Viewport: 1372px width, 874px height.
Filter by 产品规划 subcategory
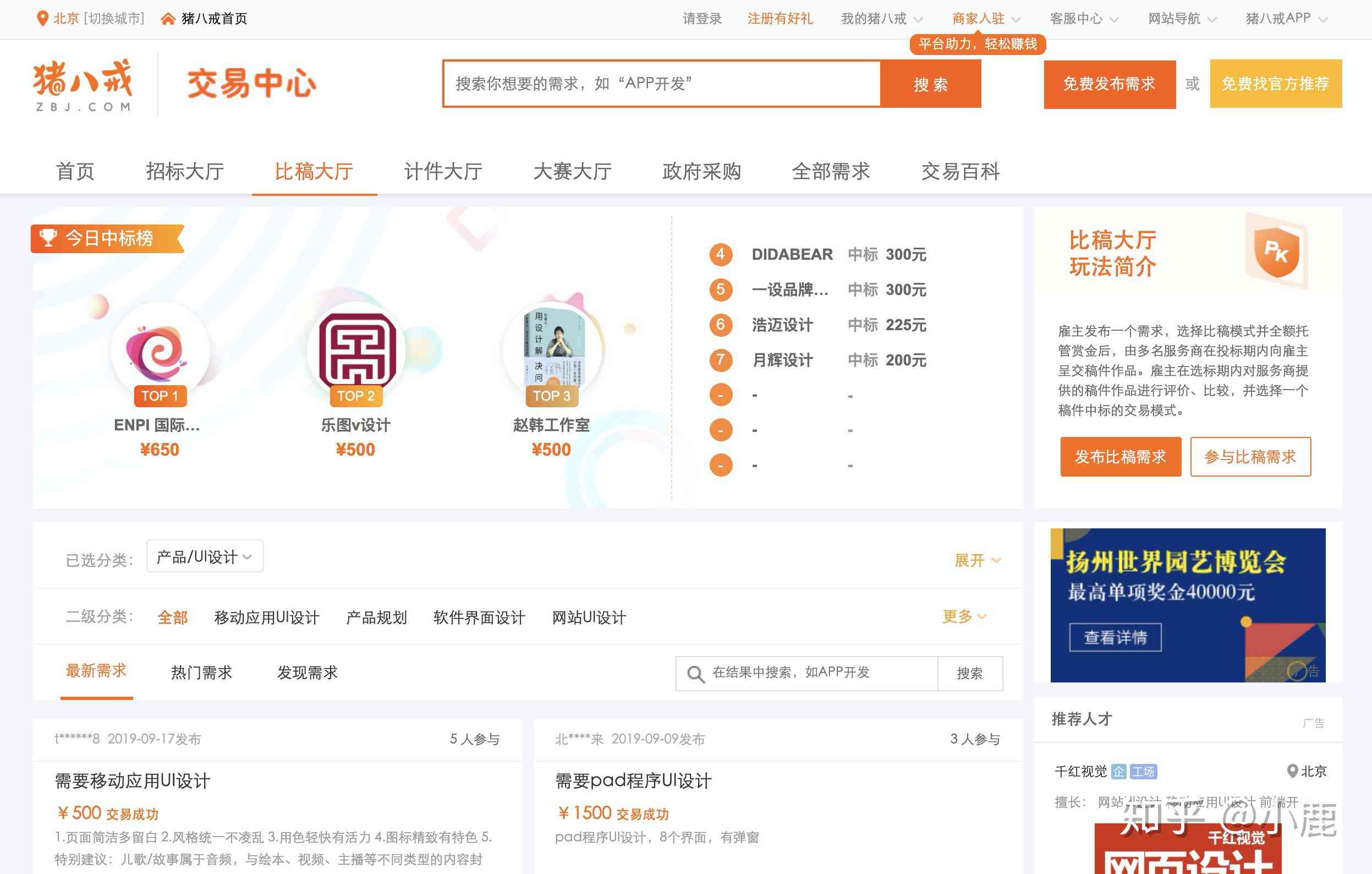(x=377, y=618)
